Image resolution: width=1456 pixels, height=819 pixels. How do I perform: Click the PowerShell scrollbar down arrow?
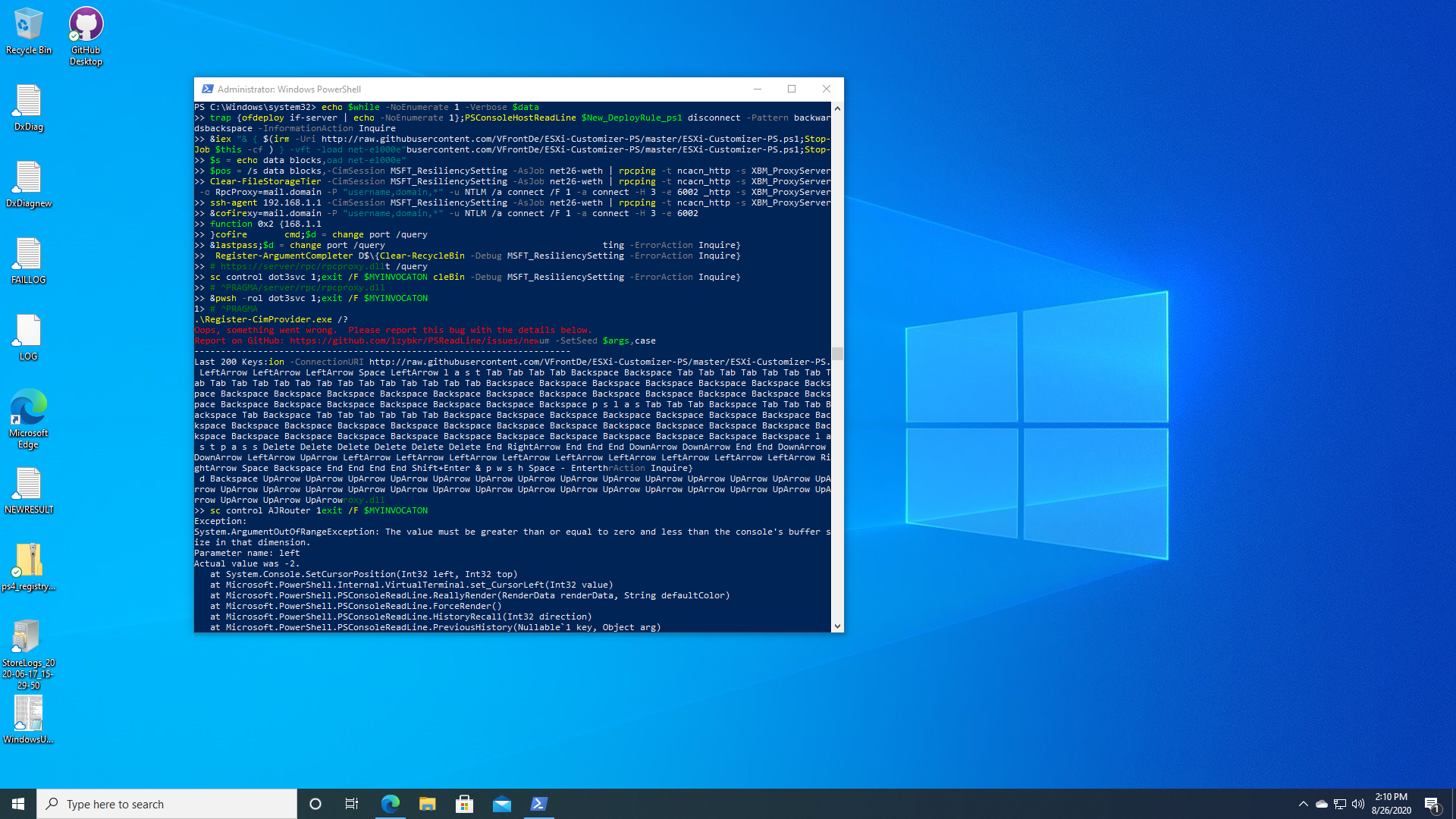click(837, 626)
